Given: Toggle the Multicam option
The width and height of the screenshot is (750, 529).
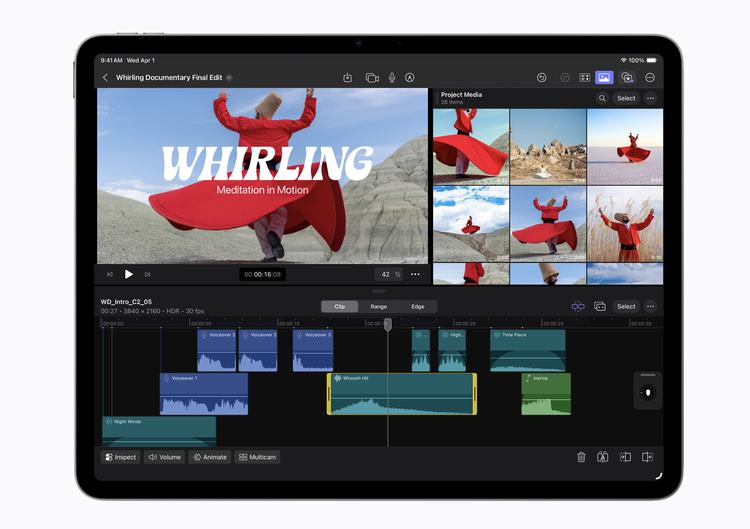Looking at the screenshot, I should tap(257, 457).
